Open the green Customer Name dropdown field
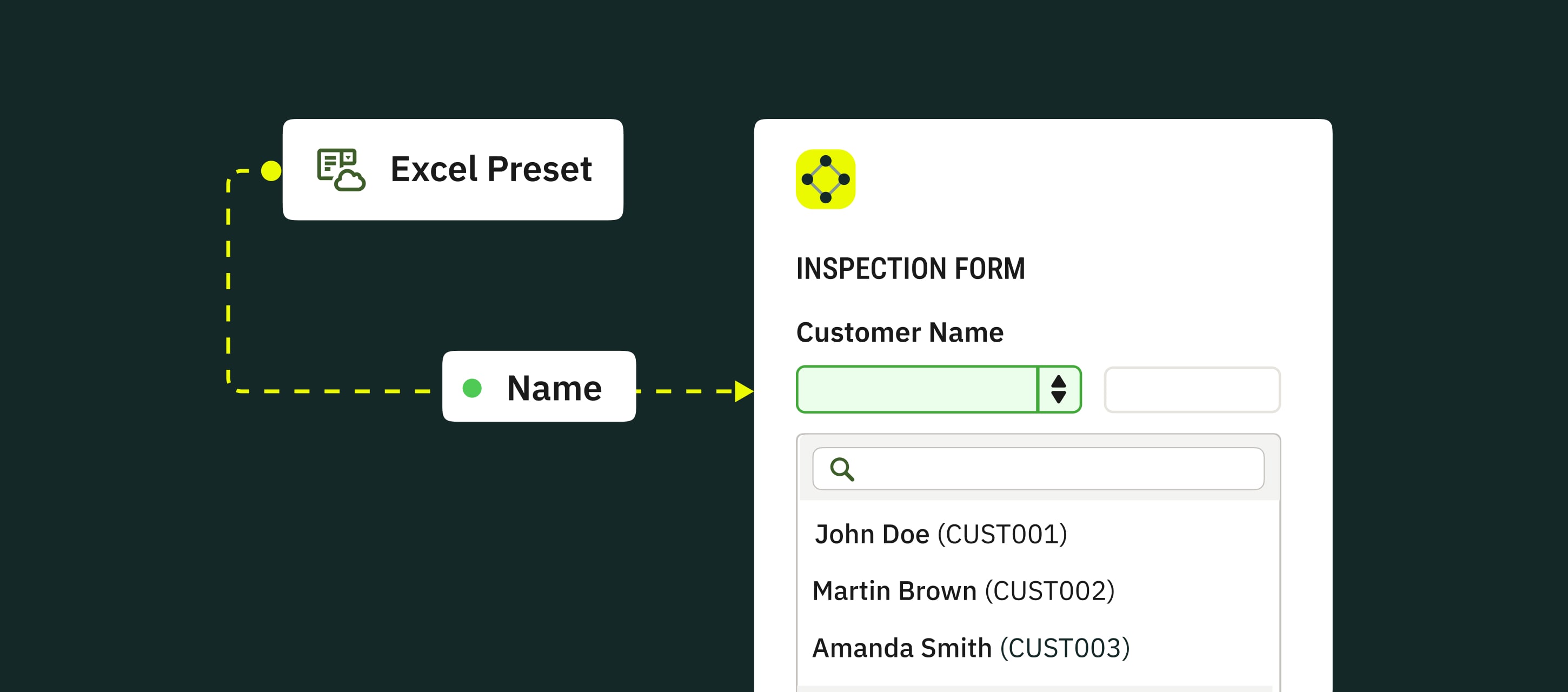The width and height of the screenshot is (1568, 692). pos(916,389)
